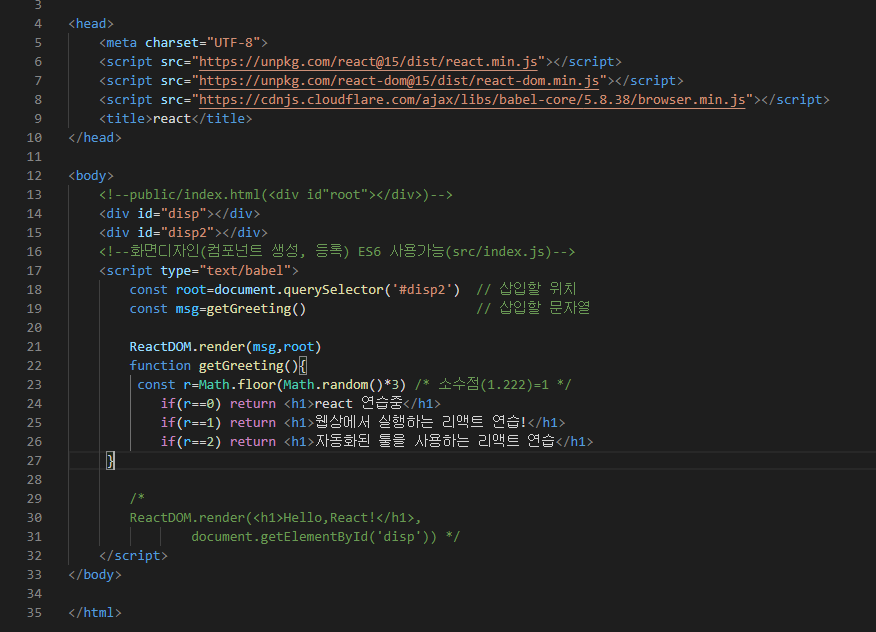Click the closing </html> tag
This screenshot has width=876, height=632.
[x=95, y=612]
